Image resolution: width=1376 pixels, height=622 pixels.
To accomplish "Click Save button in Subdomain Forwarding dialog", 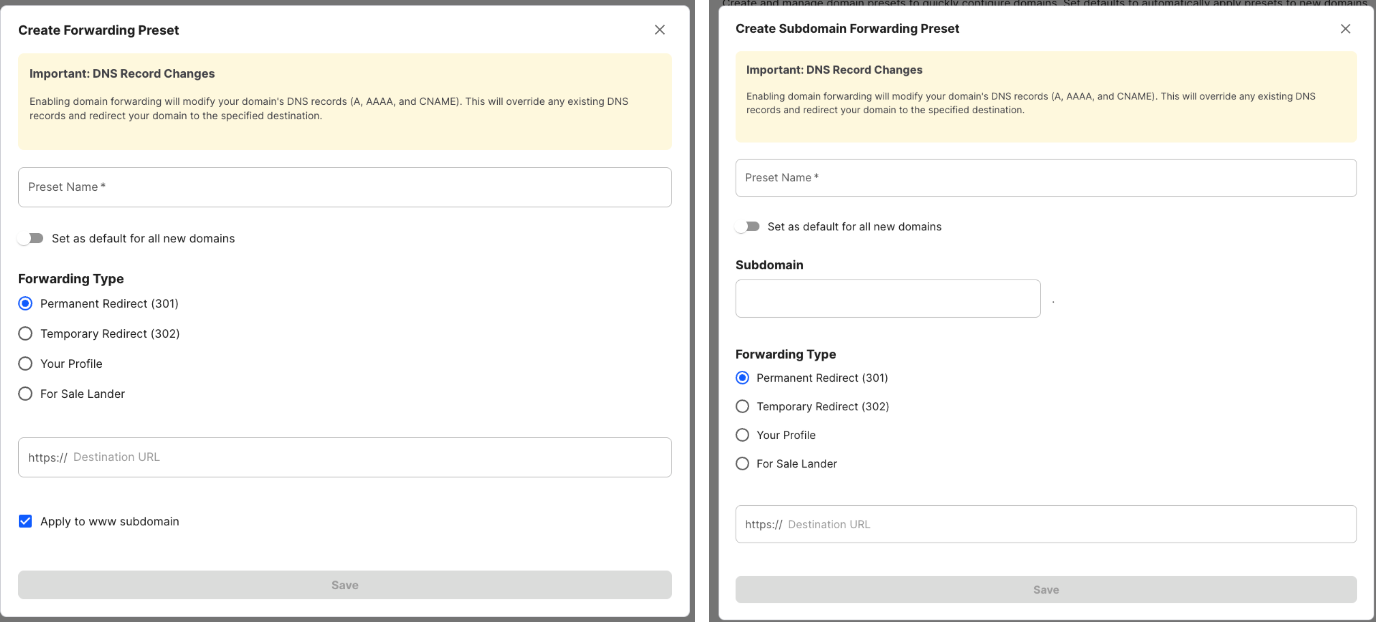I will [1046, 590].
